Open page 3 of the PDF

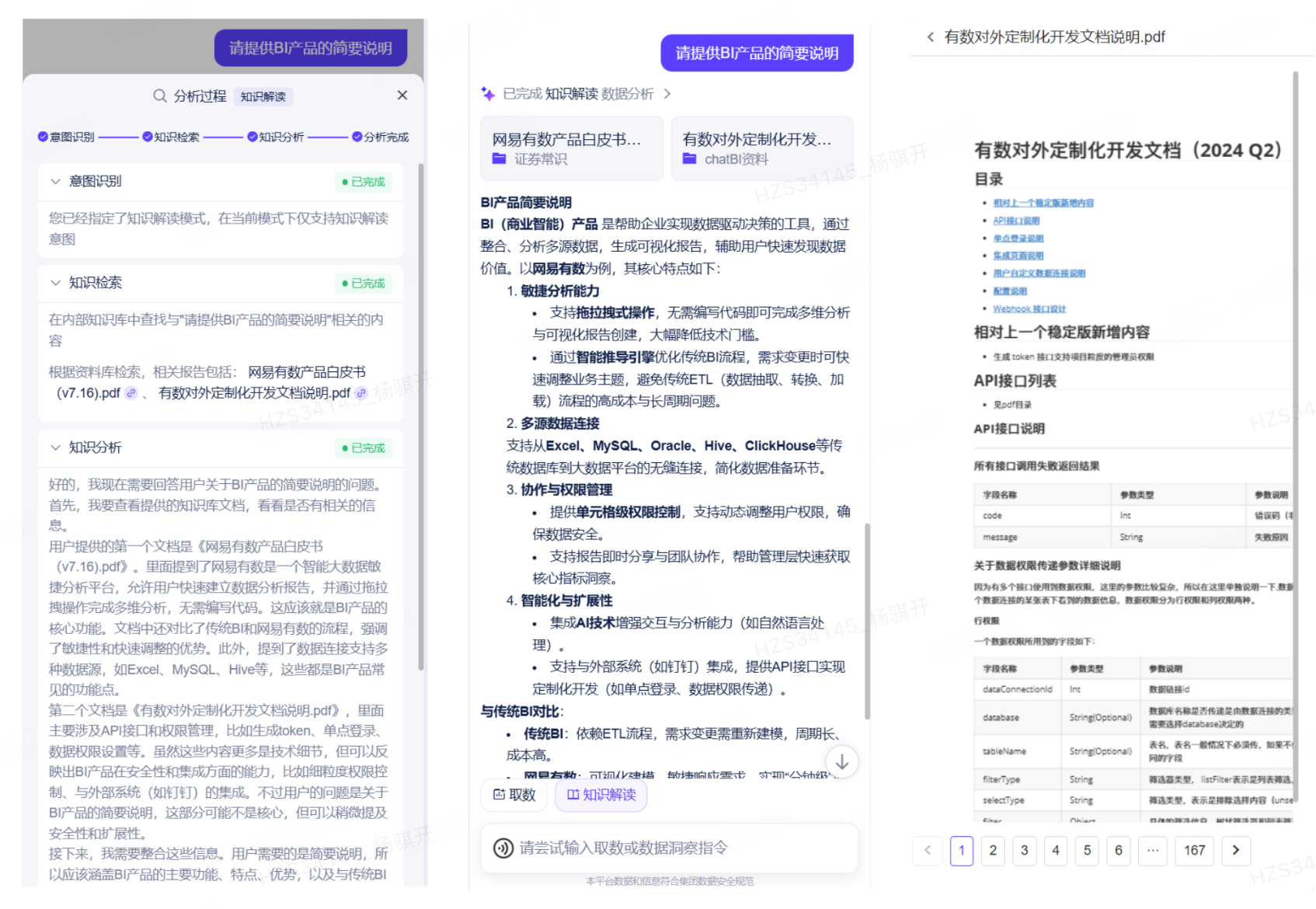tap(1024, 850)
